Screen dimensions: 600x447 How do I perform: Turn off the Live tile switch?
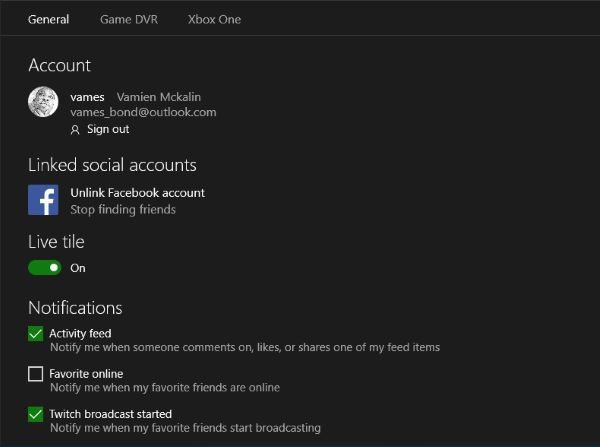pyautogui.click(x=44, y=268)
